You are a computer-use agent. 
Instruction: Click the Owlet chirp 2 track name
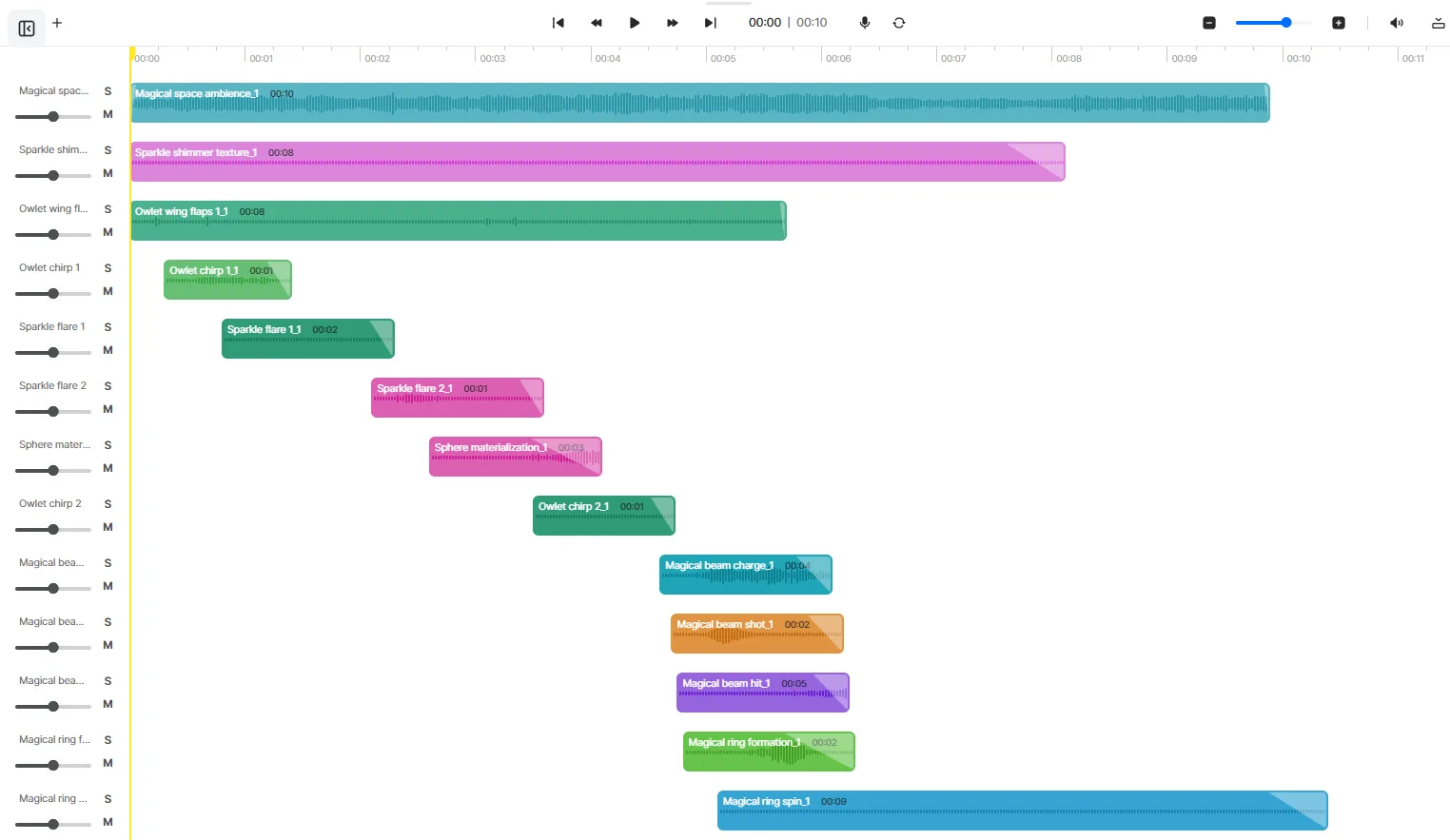tap(50, 504)
